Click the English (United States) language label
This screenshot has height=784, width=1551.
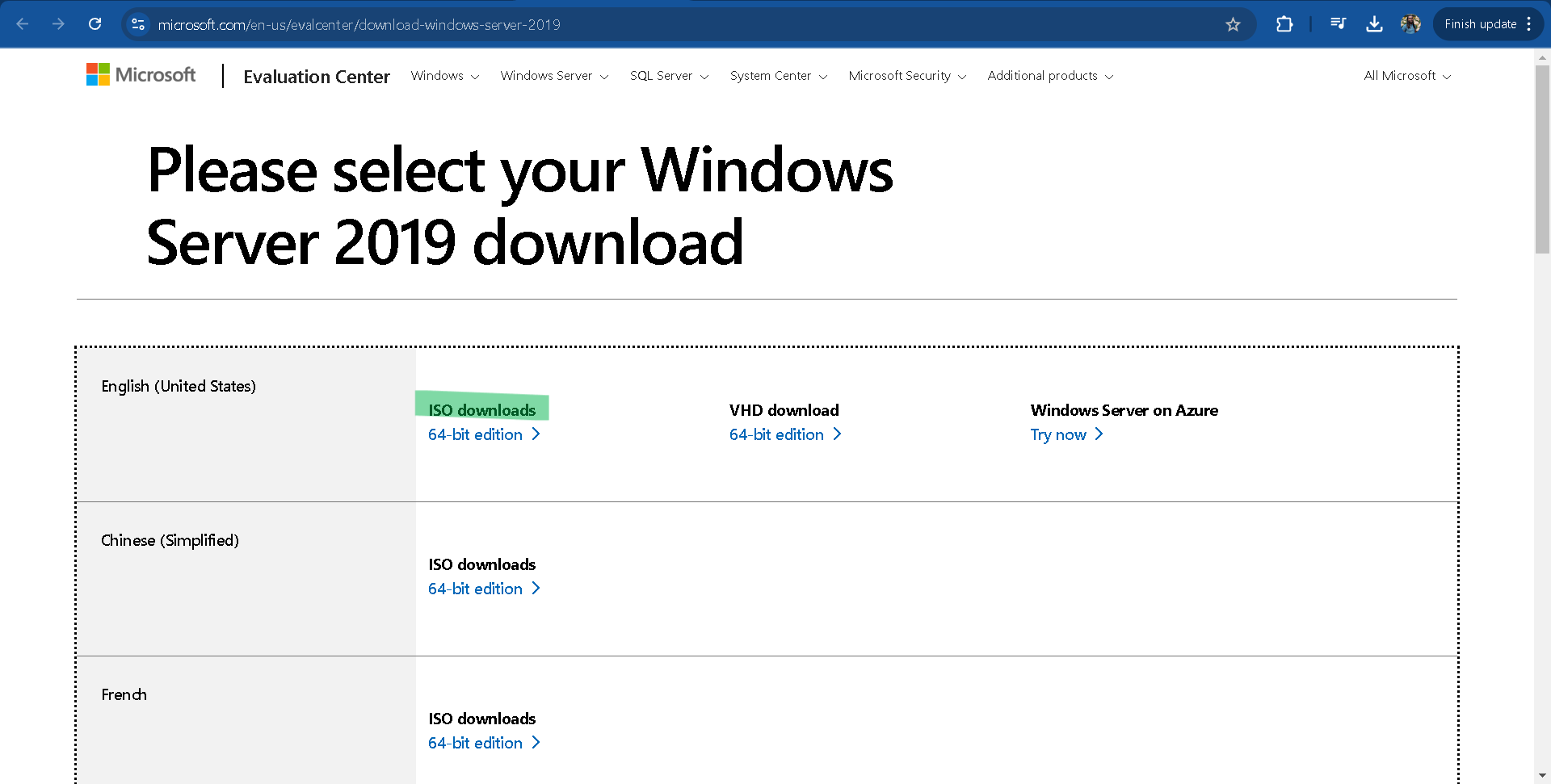pyautogui.click(x=179, y=387)
